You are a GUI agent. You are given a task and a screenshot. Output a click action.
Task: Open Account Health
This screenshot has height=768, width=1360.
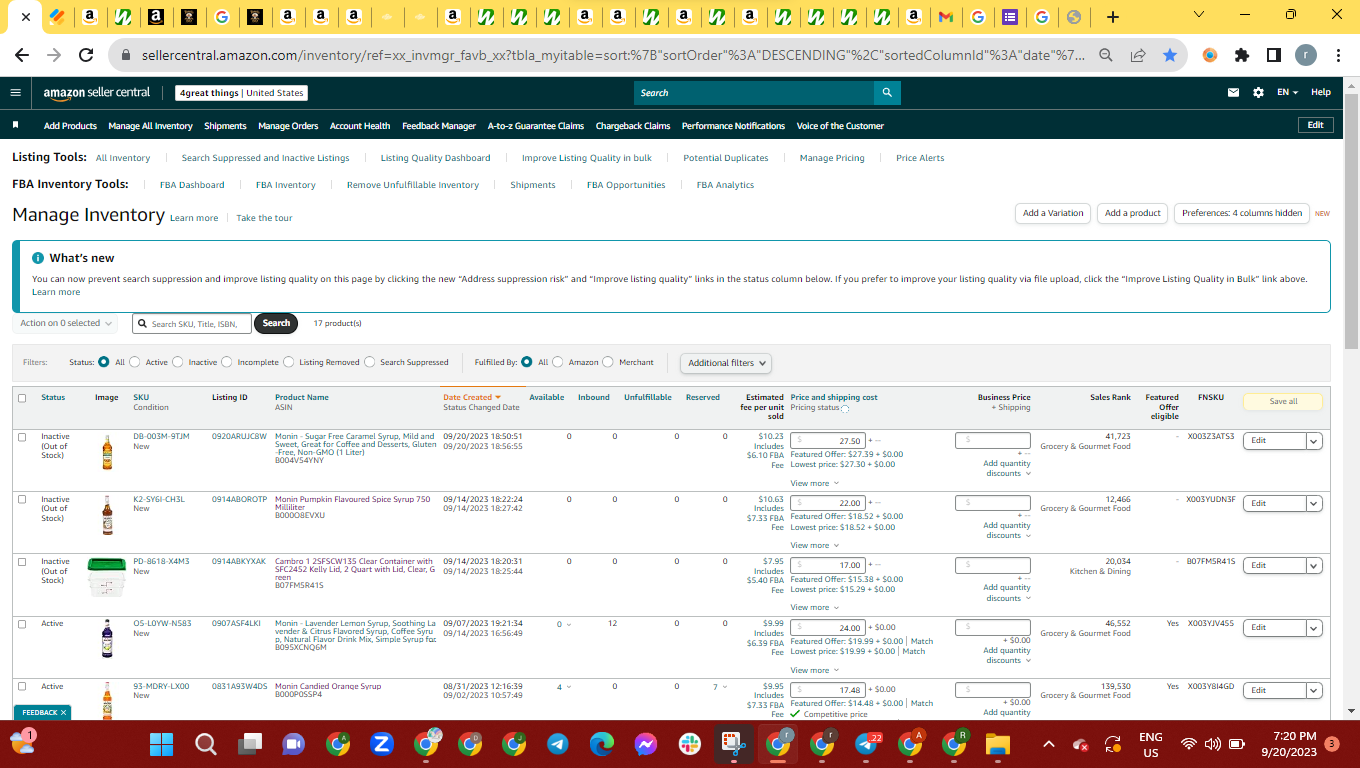pos(360,126)
